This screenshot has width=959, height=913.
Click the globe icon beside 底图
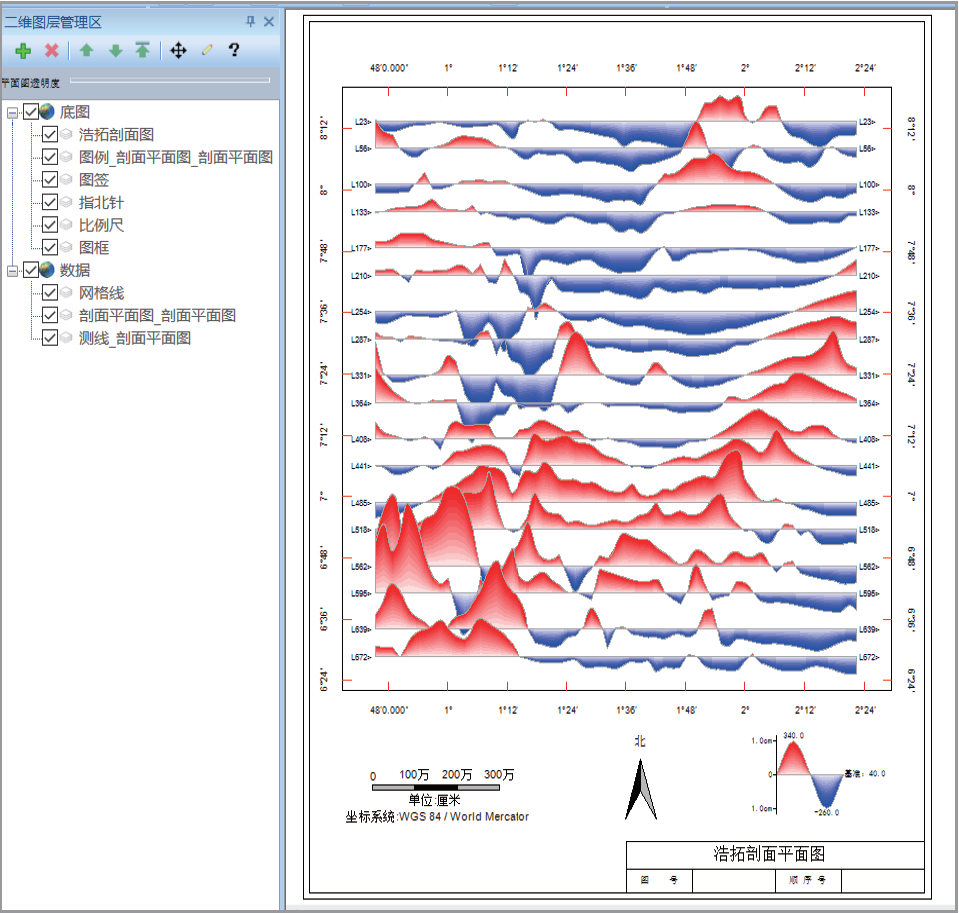click(x=47, y=112)
